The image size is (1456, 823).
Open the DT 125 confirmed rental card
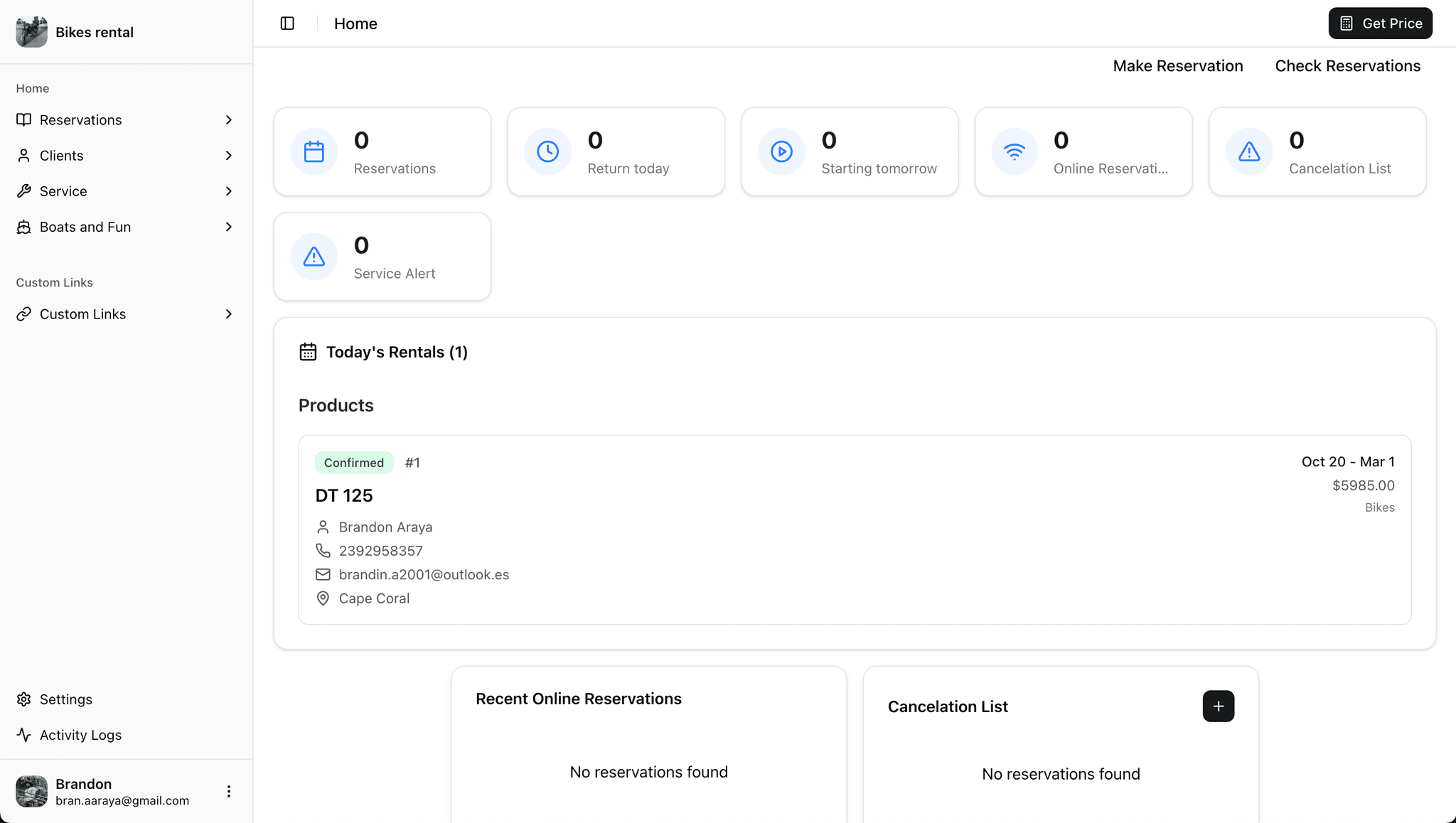point(853,529)
